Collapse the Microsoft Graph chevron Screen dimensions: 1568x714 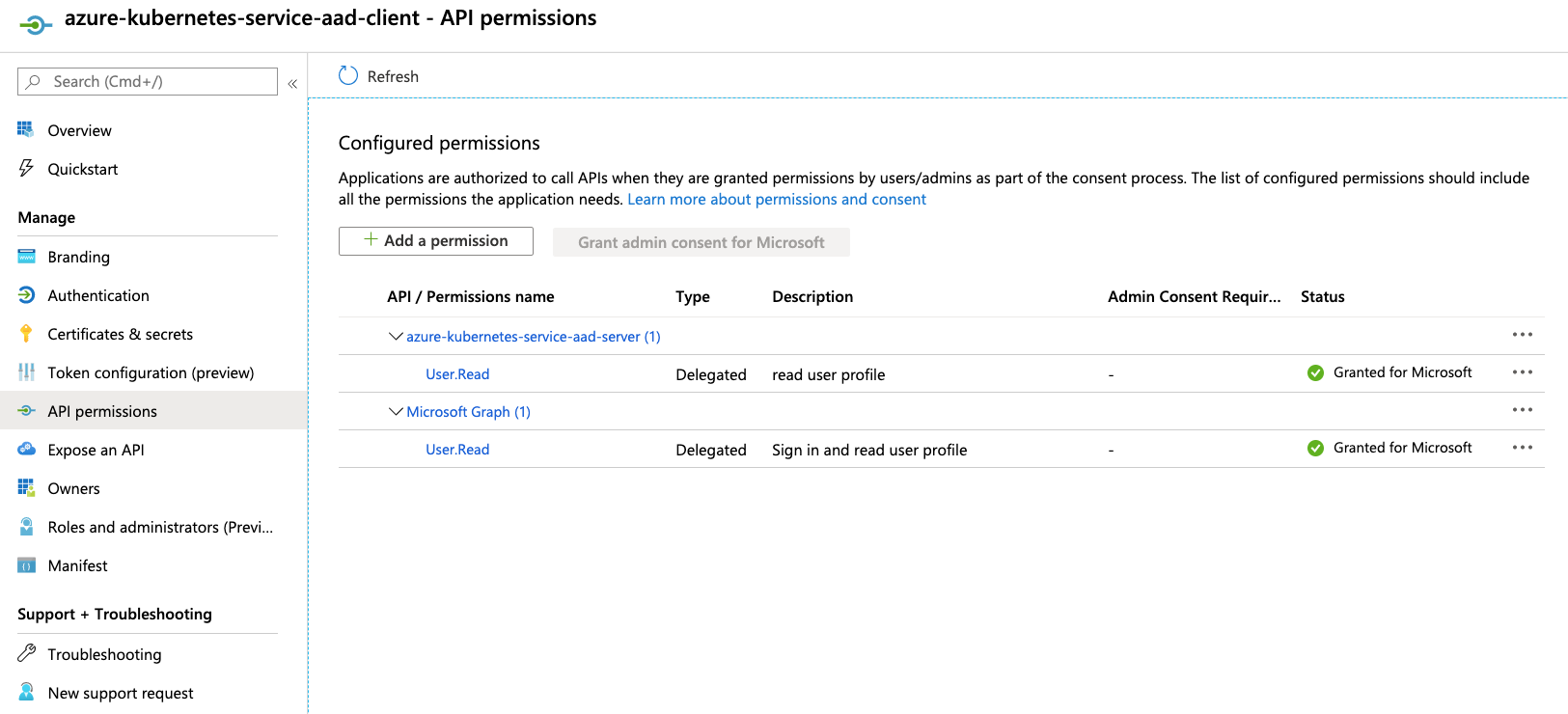[x=396, y=411]
